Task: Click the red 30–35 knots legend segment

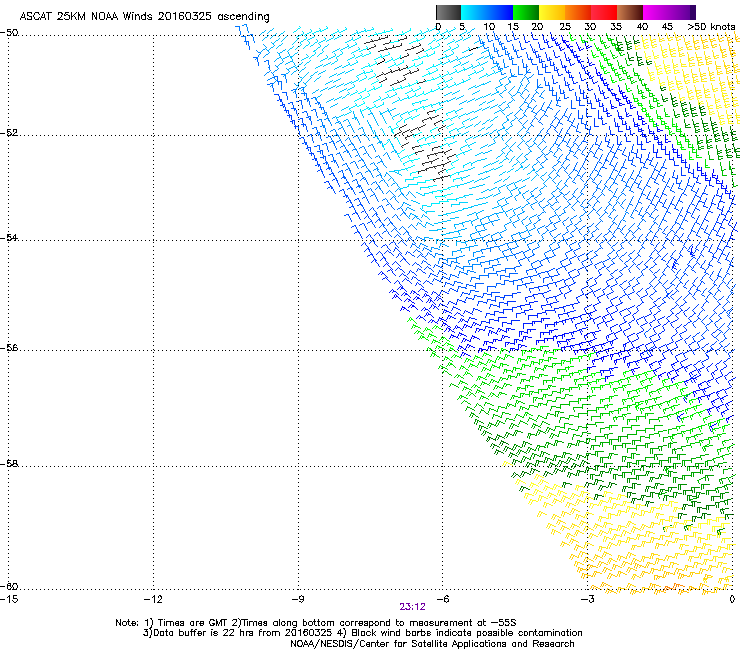Action: [x=604, y=12]
